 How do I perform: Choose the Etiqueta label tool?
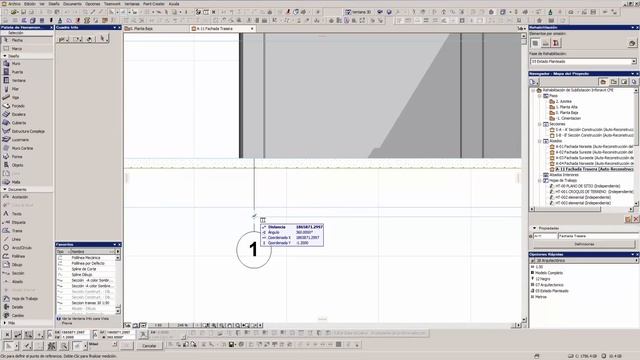(27, 222)
